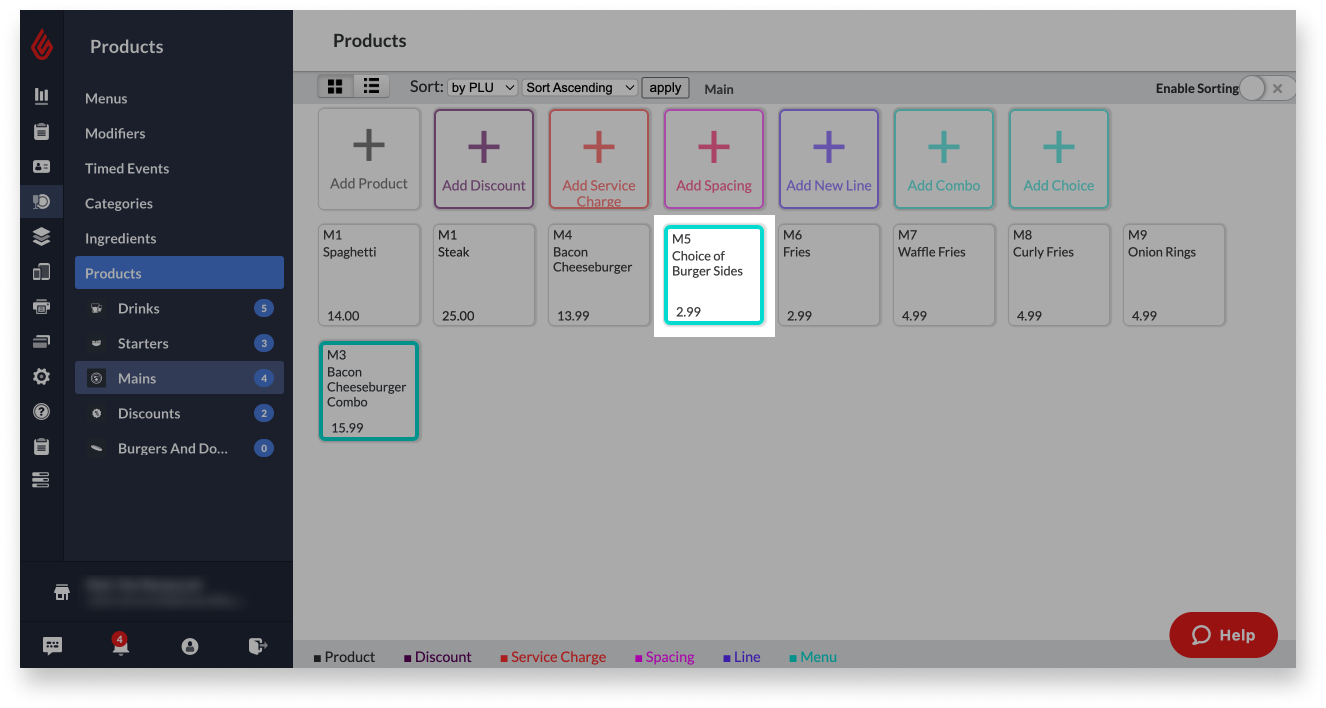The height and width of the screenshot is (708, 1326).
Task: Select the M6 Fries product tile
Action: (x=828, y=275)
